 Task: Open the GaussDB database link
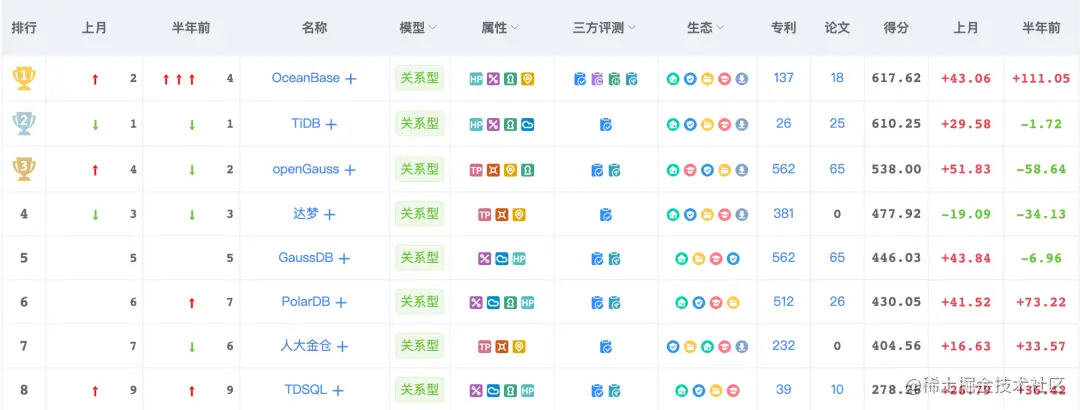[x=306, y=258]
